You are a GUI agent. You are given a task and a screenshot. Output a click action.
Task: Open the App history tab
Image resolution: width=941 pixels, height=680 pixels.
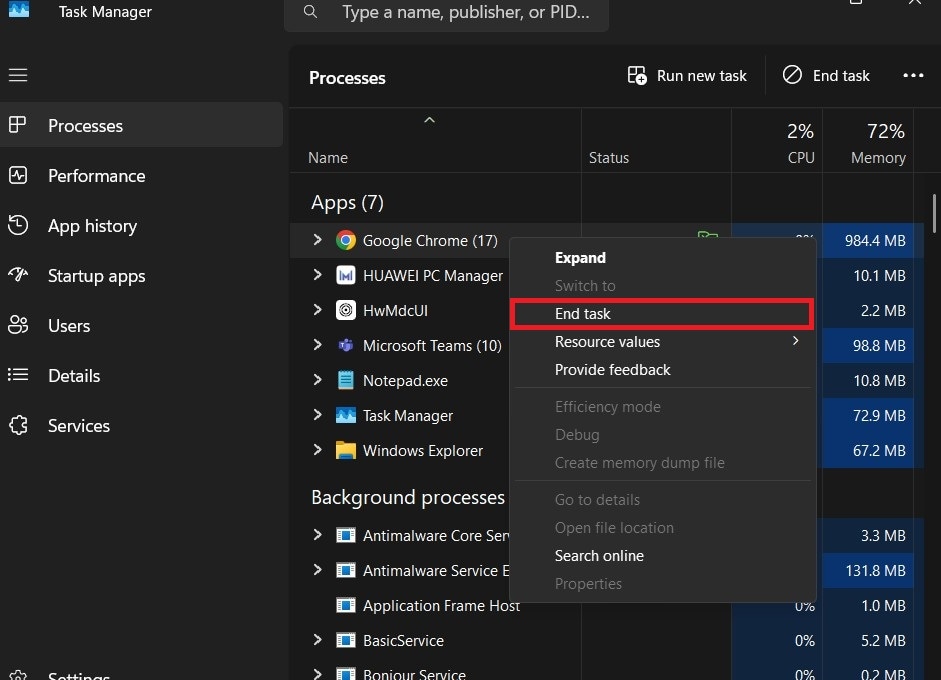tap(141, 226)
